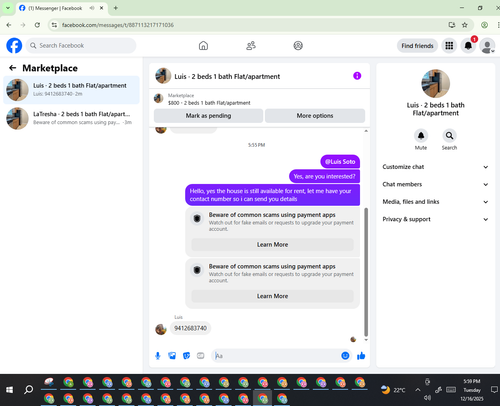Open the account profile menu

pos(487,46)
